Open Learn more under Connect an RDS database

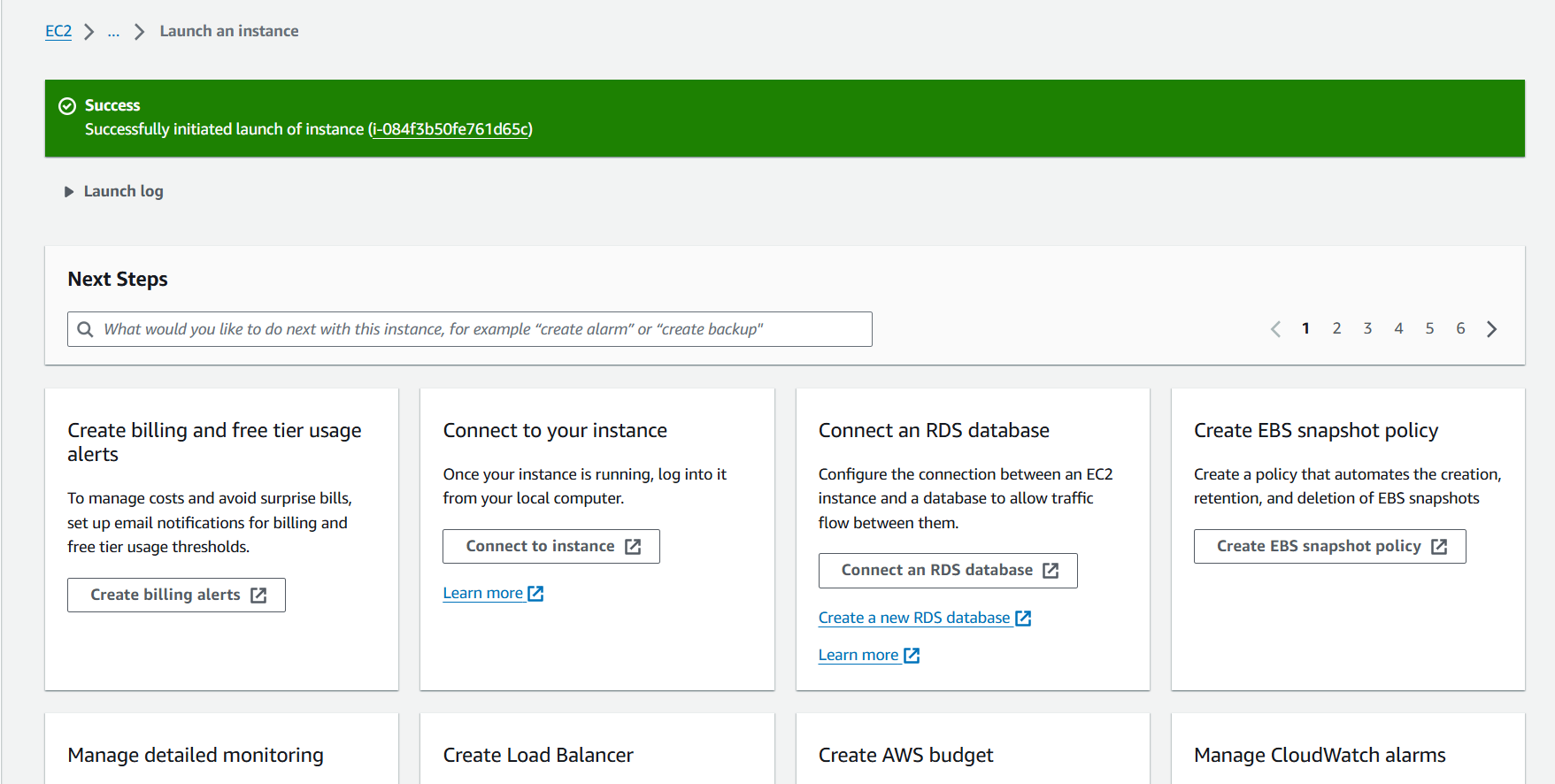pos(869,655)
